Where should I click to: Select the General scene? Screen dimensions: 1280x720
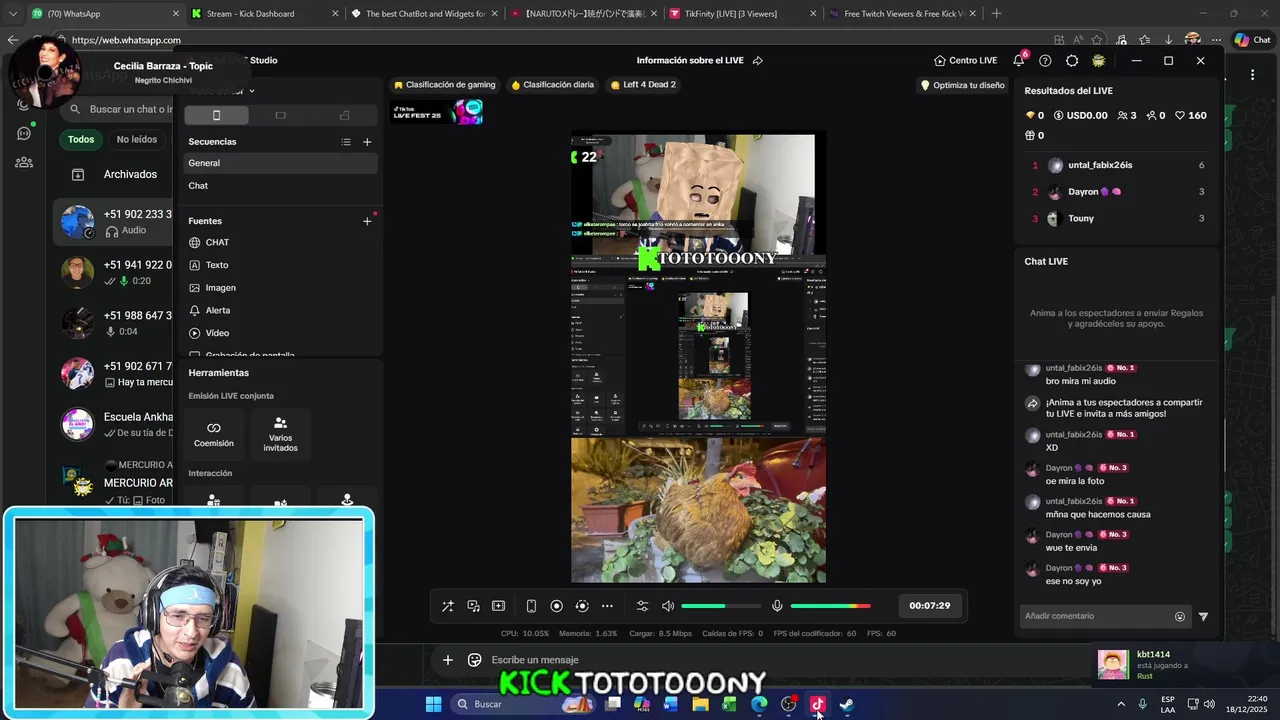(280, 163)
